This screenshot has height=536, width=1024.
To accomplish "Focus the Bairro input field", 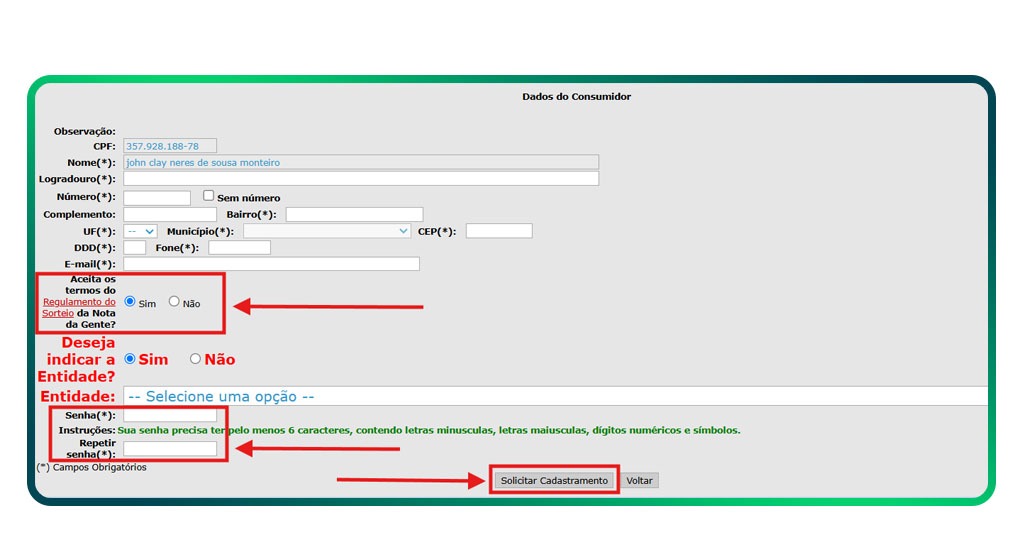I will tap(354, 215).
